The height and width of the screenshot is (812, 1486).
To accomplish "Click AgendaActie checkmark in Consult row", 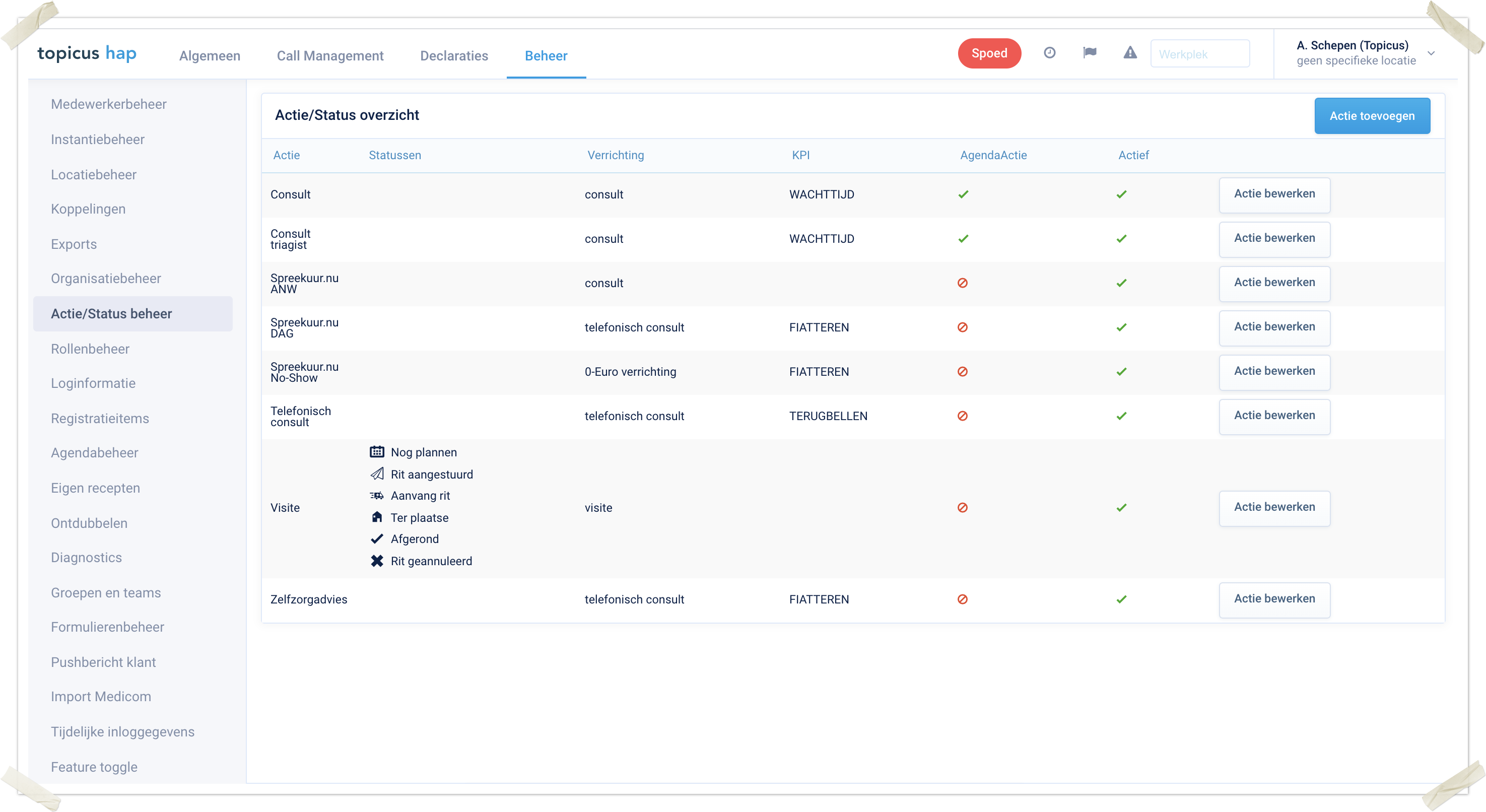I will click(x=963, y=194).
